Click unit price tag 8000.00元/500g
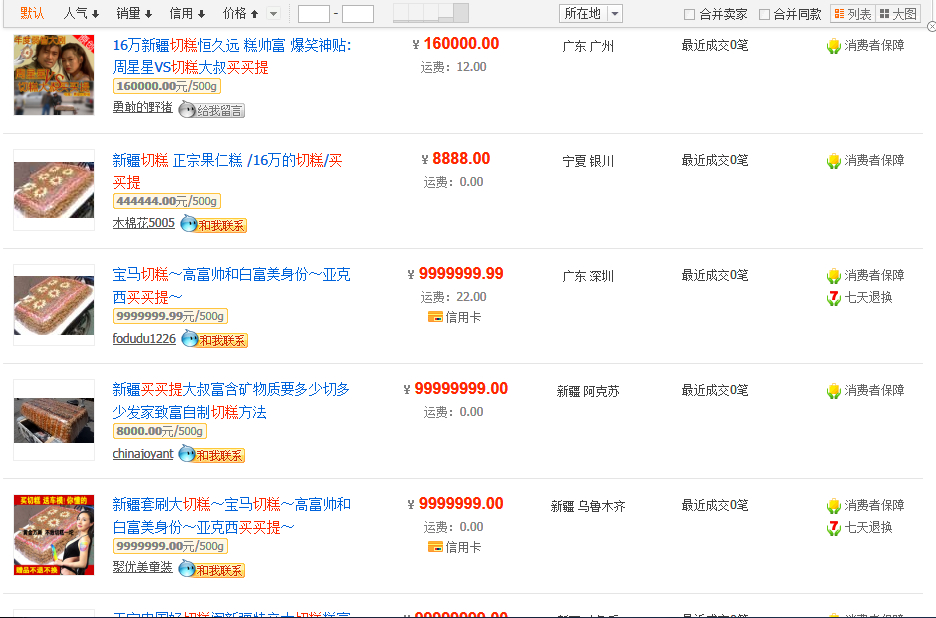Screen dimensions: 936x618 [159, 431]
